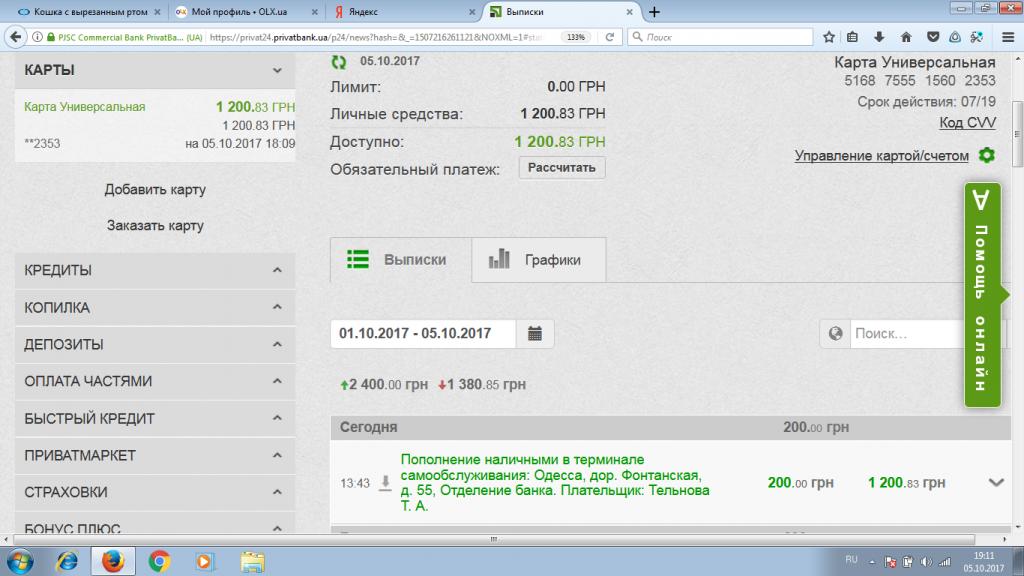Viewport: 1024px width, 576px height.
Task: Go to the browser home page icon
Action: 906,37
